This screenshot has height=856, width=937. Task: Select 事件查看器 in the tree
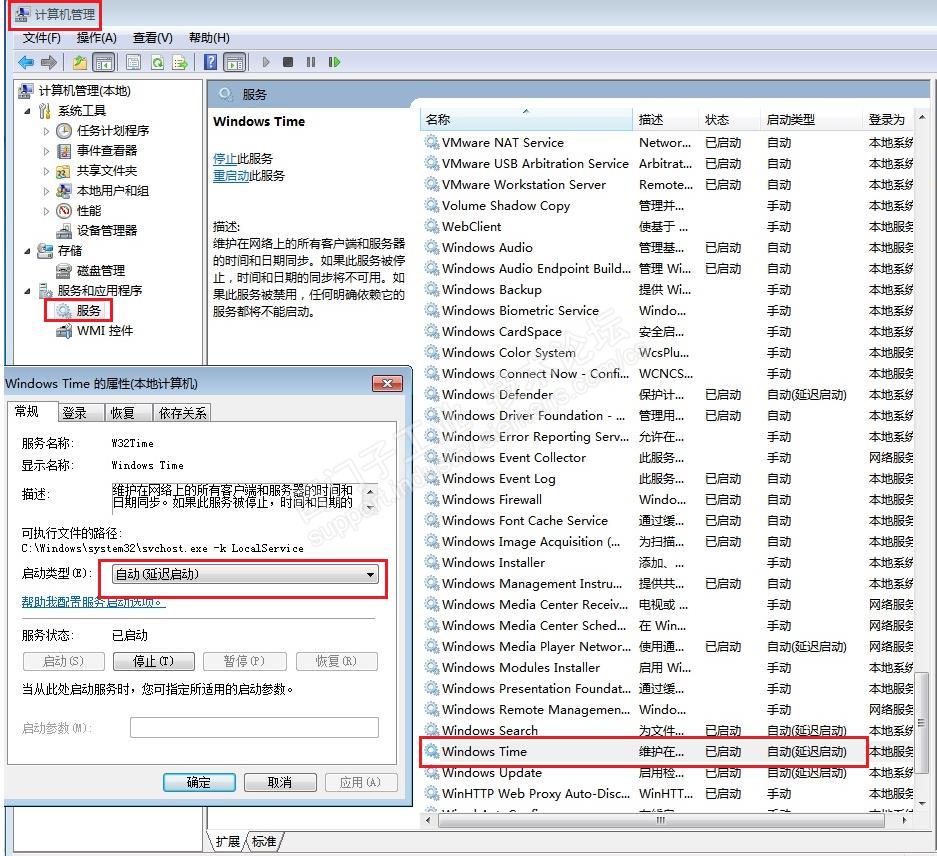click(x=107, y=151)
